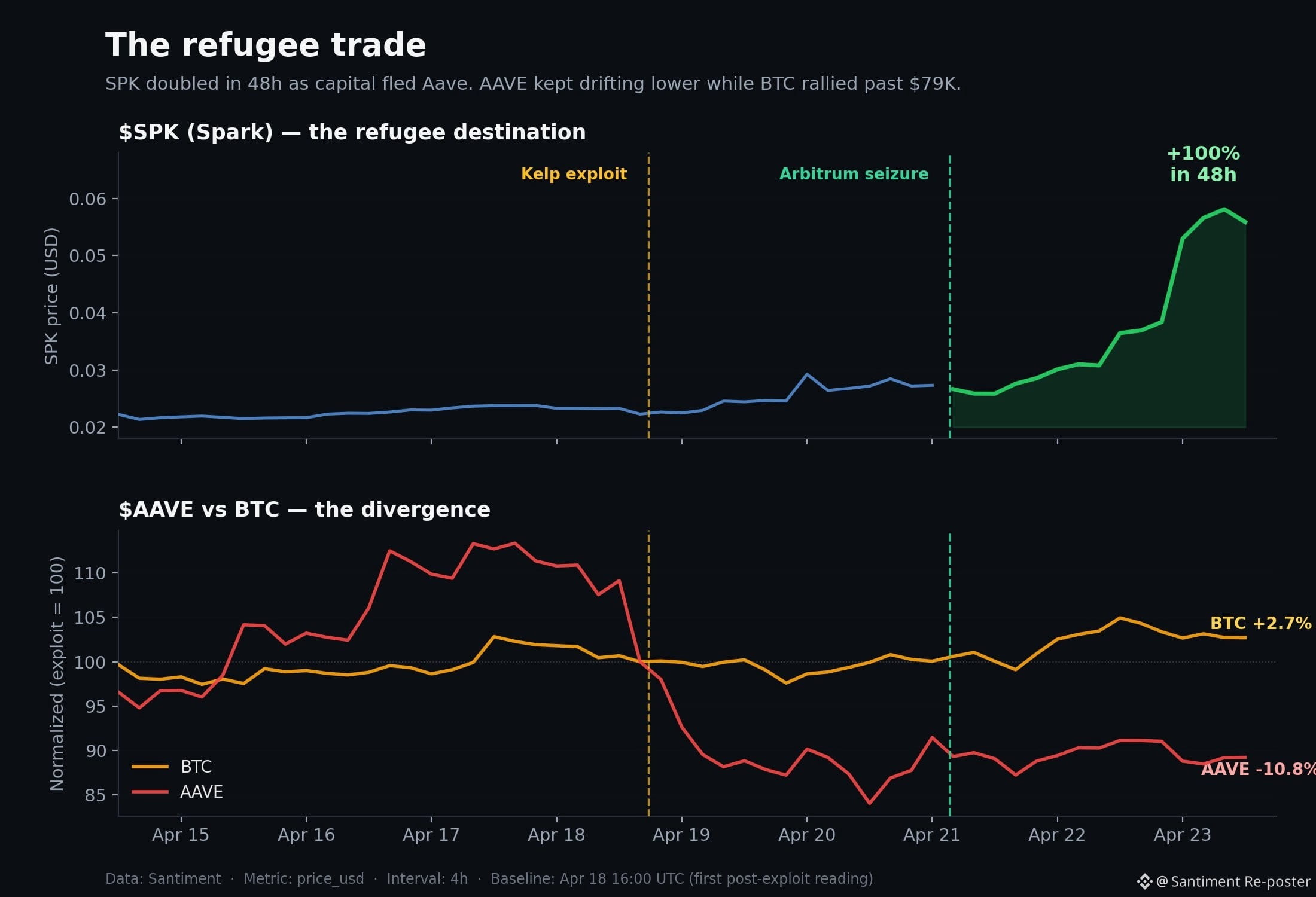Click the "Apr 19" date label
The image size is (1316, 897).
[681, 835]
